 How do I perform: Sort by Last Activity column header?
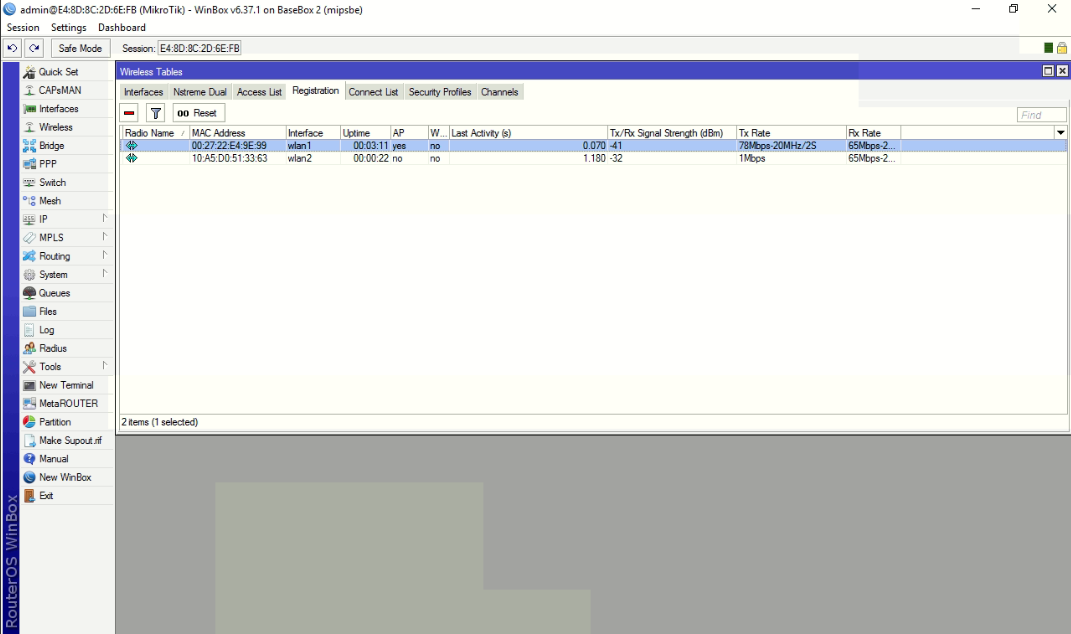tap(528, 133)
